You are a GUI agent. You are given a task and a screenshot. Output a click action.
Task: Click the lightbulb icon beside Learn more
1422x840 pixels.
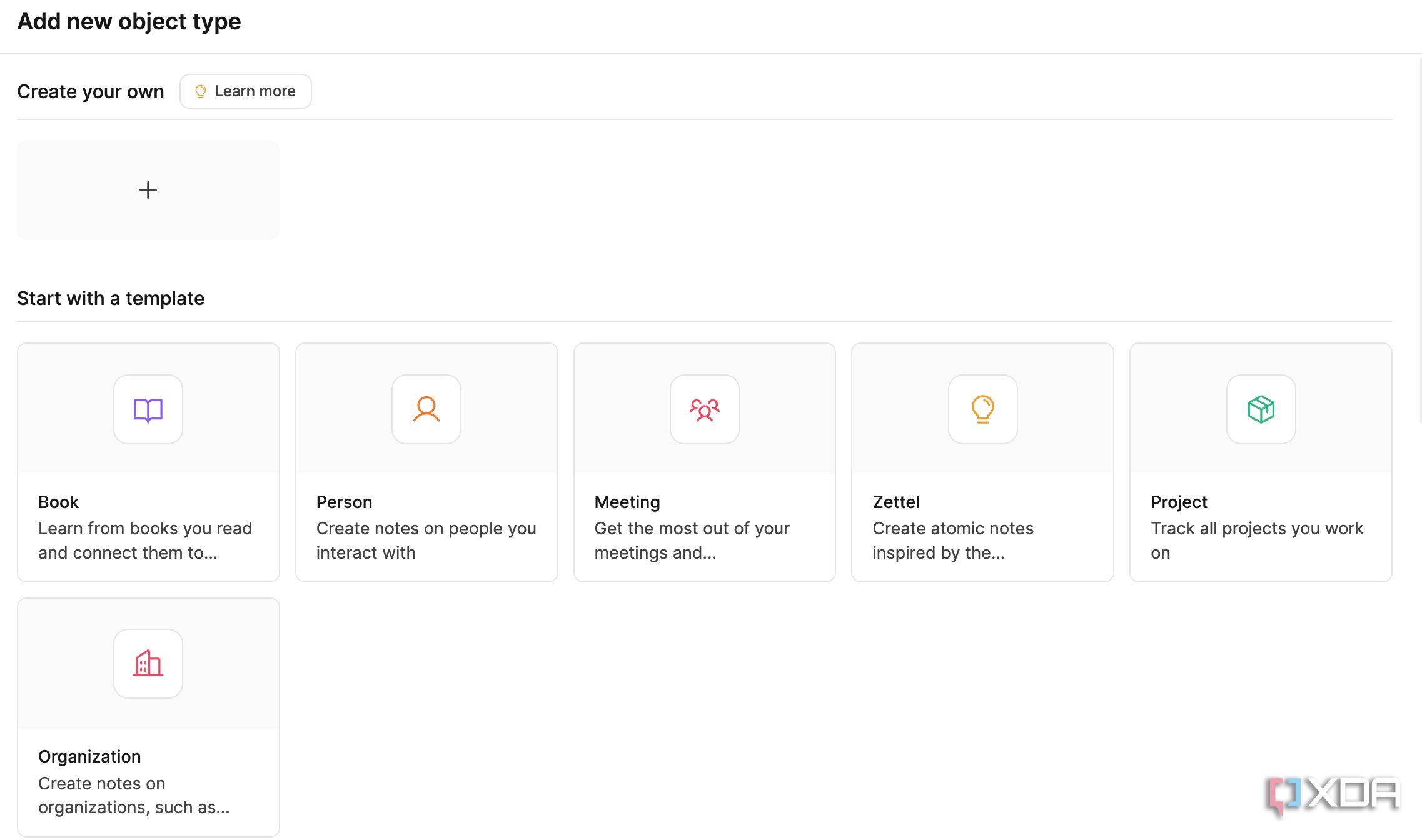click(x=200, y=91)
